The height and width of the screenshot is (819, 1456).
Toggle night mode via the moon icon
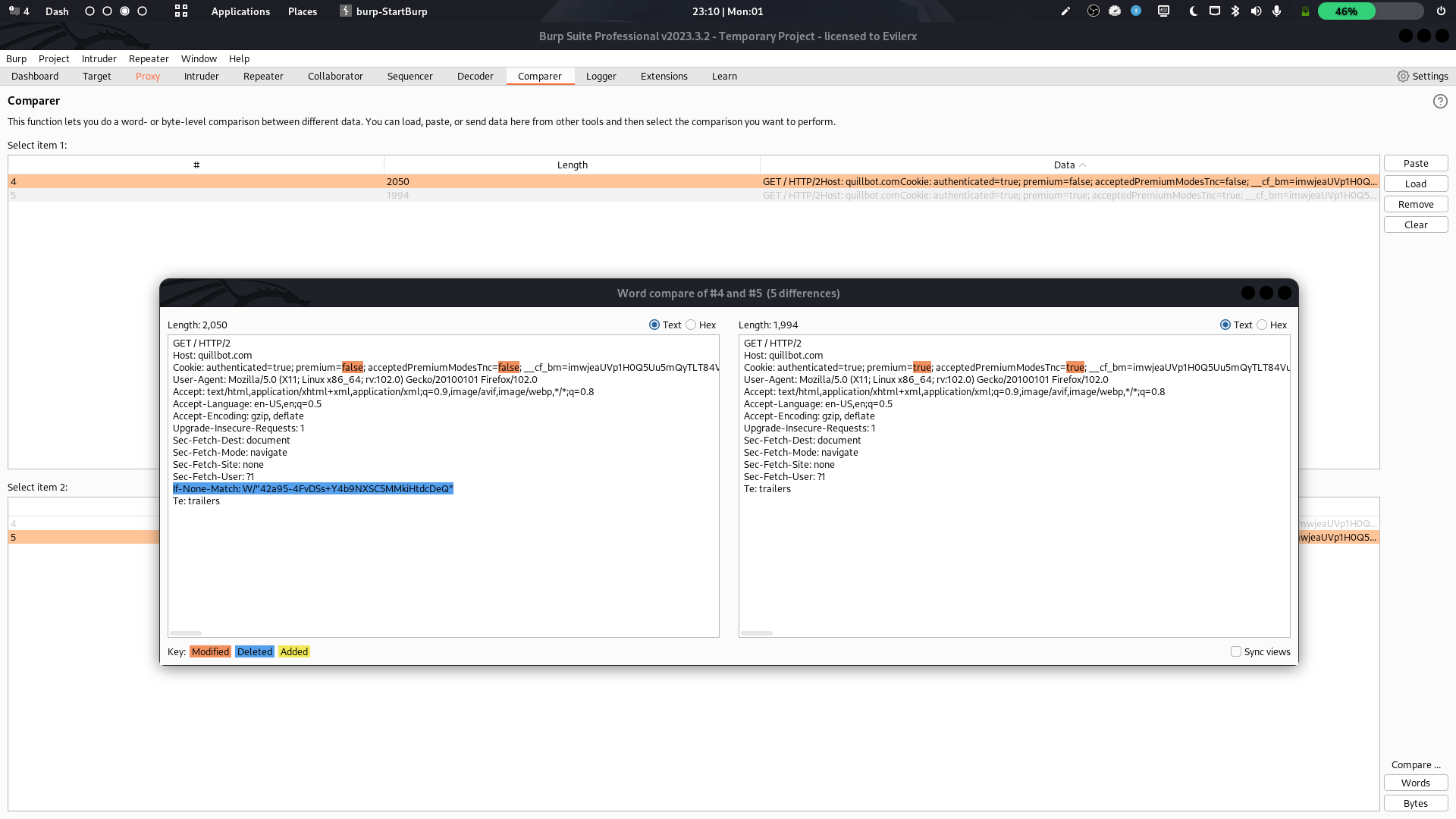(x=1192, y=11)
